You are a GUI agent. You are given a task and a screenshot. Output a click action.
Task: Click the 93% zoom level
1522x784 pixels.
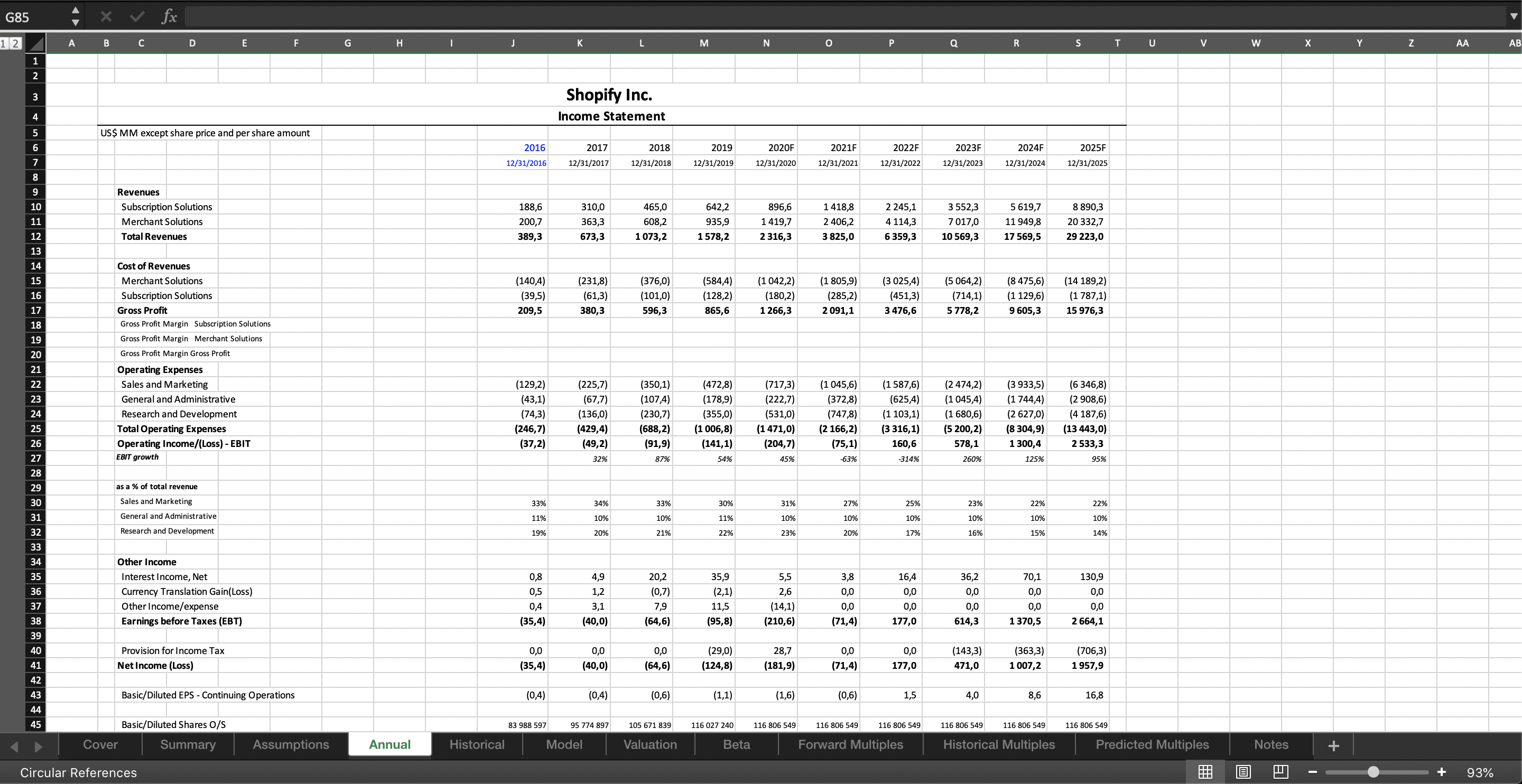(1480, 773)
